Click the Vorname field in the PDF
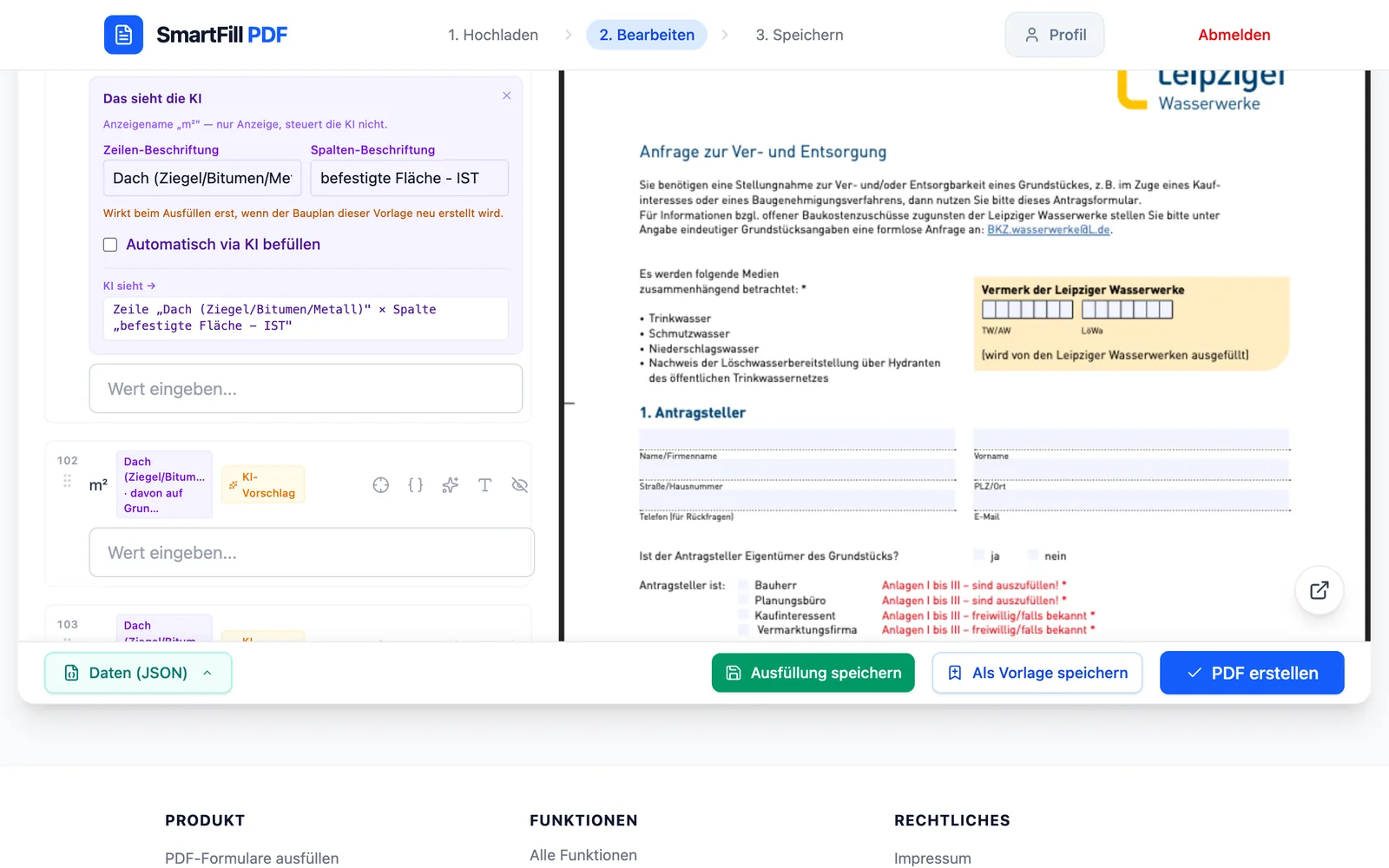 (1132, 439)
